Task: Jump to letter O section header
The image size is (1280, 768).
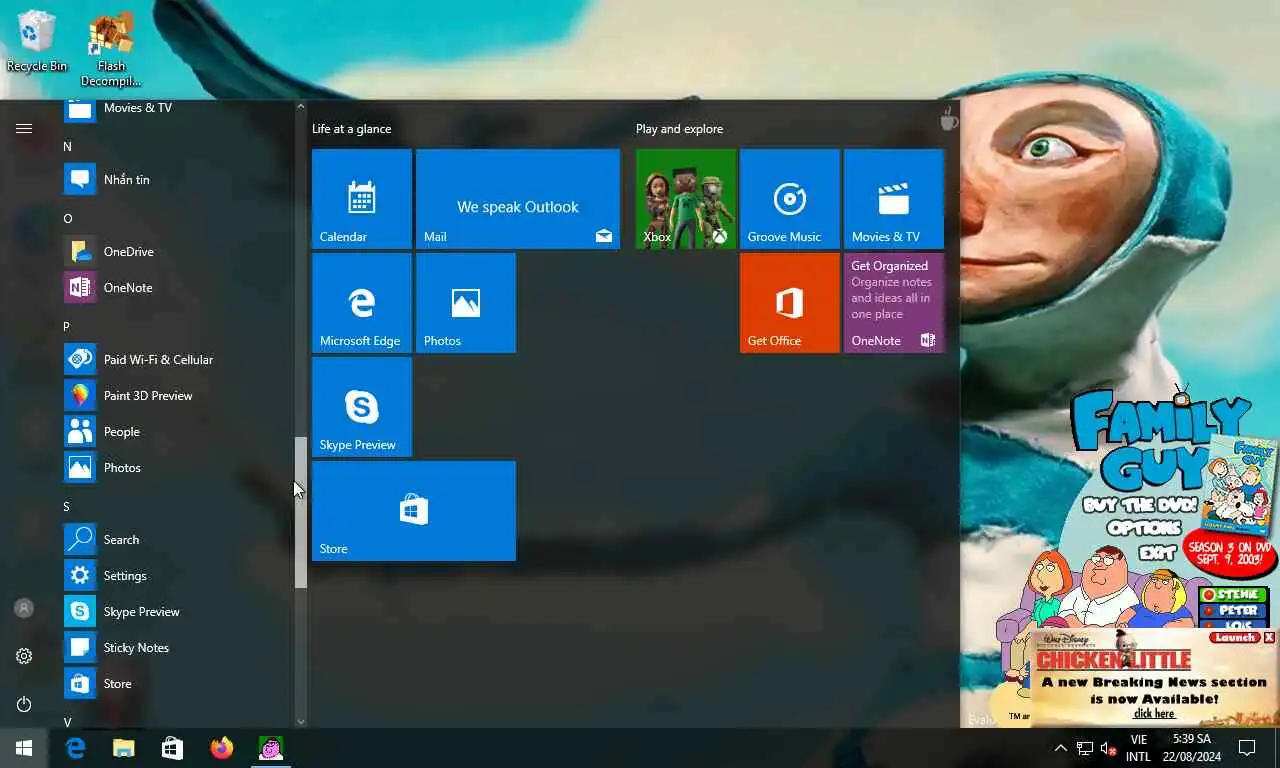Action: [68, 218]
